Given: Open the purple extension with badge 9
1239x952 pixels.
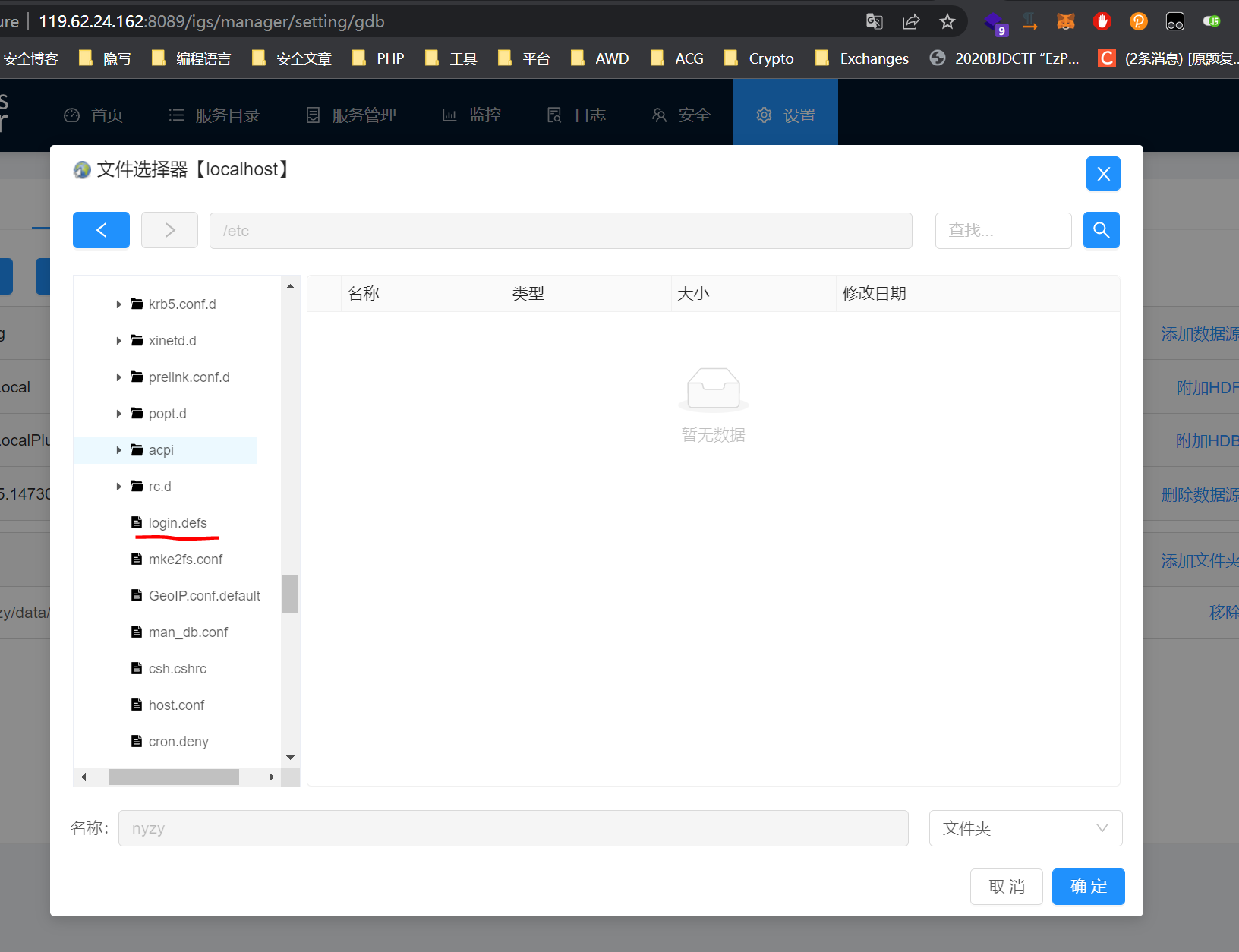Looking at the screenshot, I should [x=995, y=23].
